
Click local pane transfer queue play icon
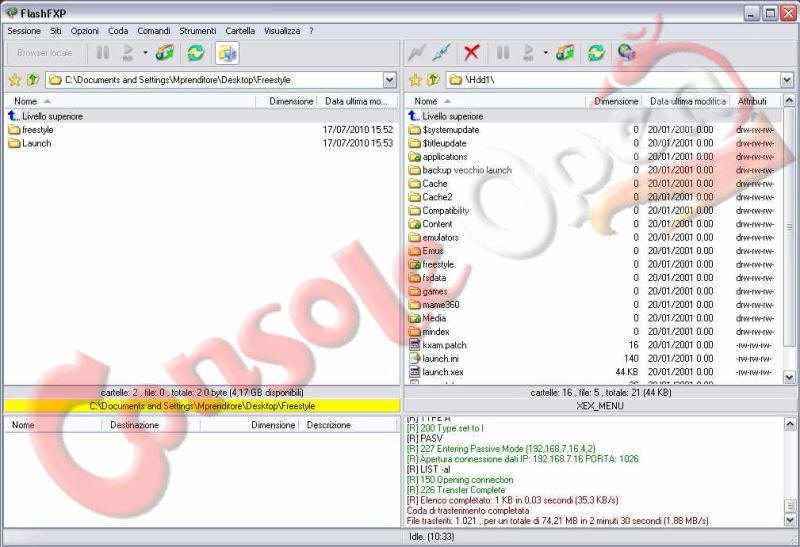[128, 53]
